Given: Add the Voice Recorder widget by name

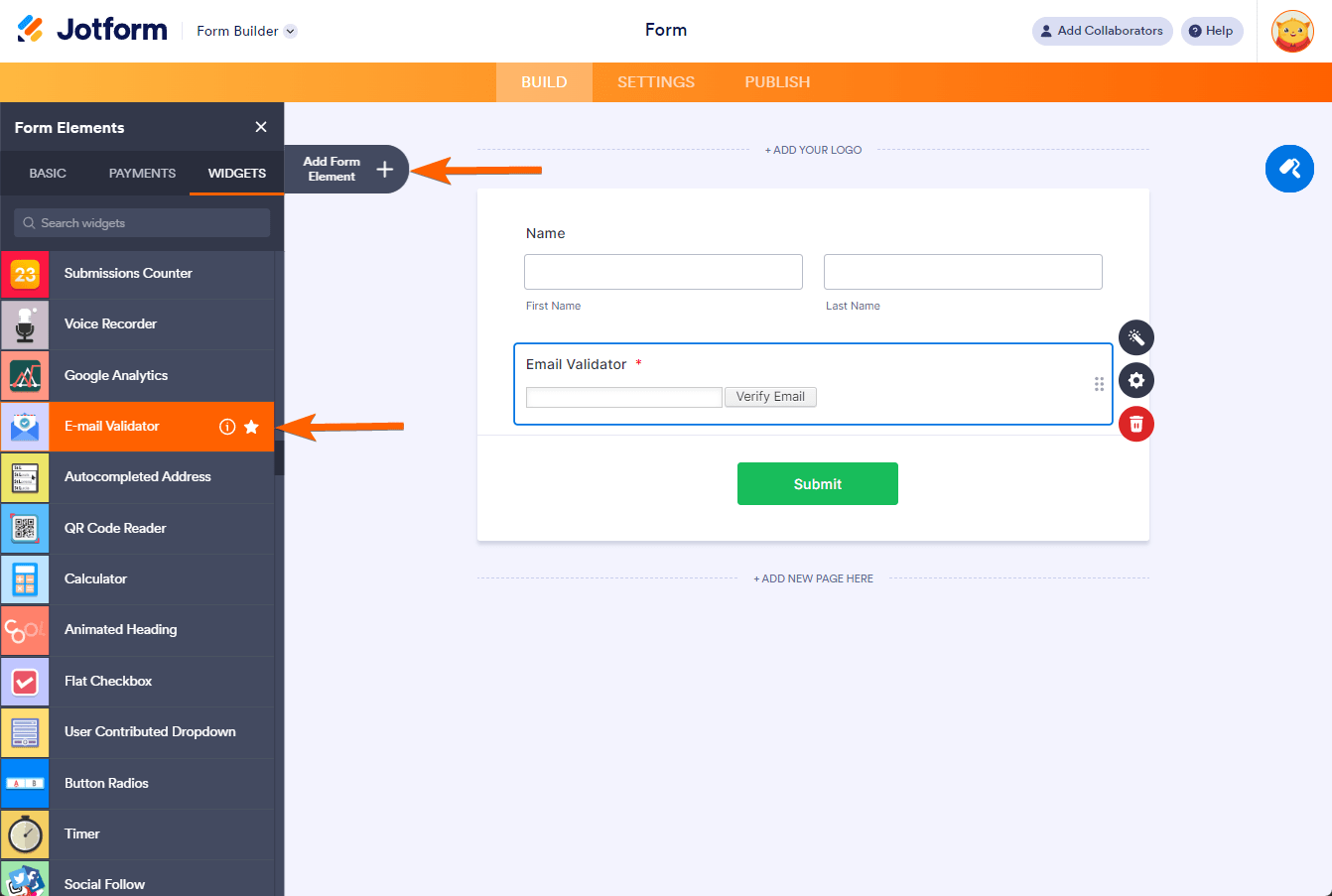Looking at the screenshot, I should coord(110,323).
